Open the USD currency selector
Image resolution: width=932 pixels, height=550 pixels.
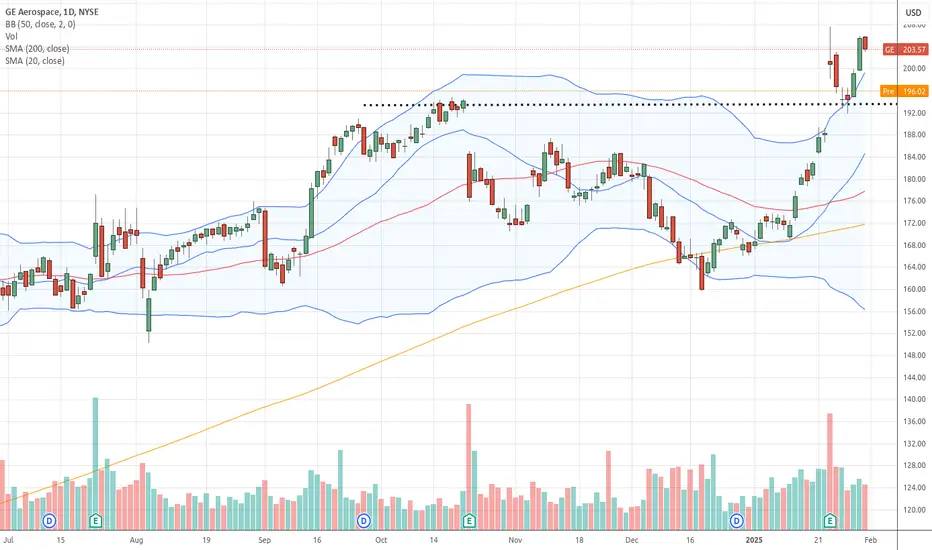click(914, 12)
